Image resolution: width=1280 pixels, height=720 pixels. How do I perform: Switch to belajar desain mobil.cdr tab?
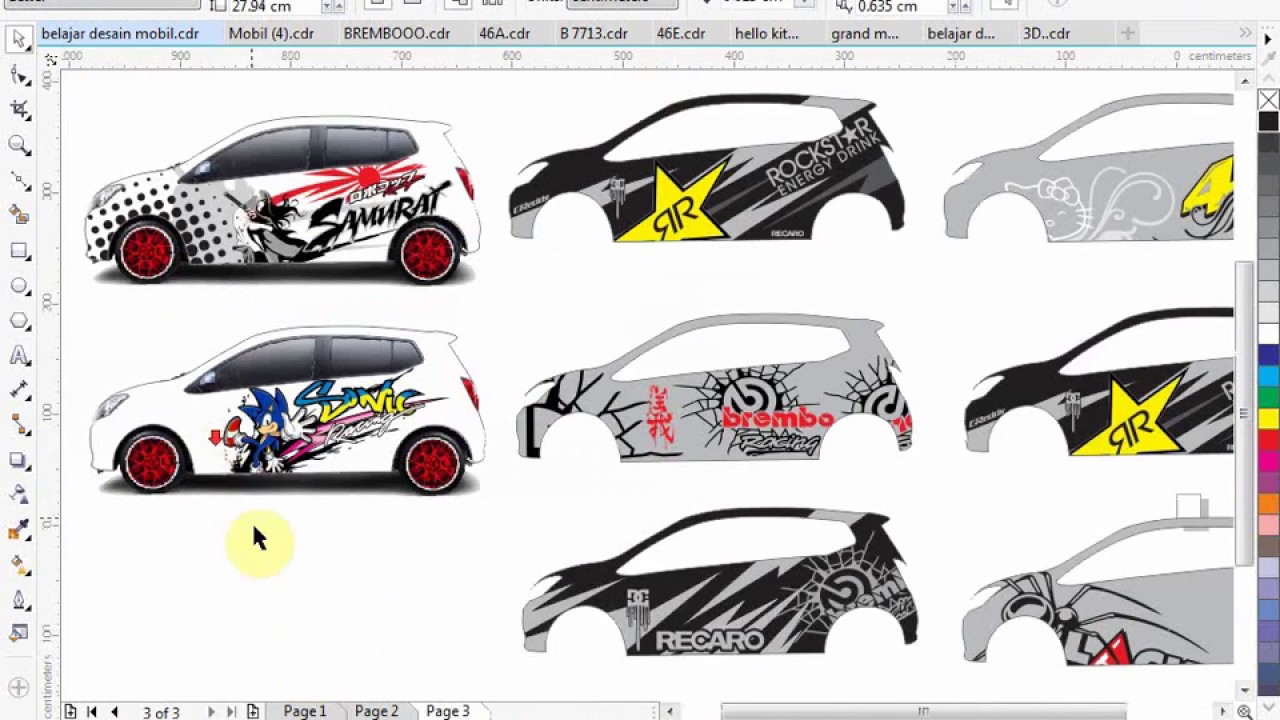120,33
